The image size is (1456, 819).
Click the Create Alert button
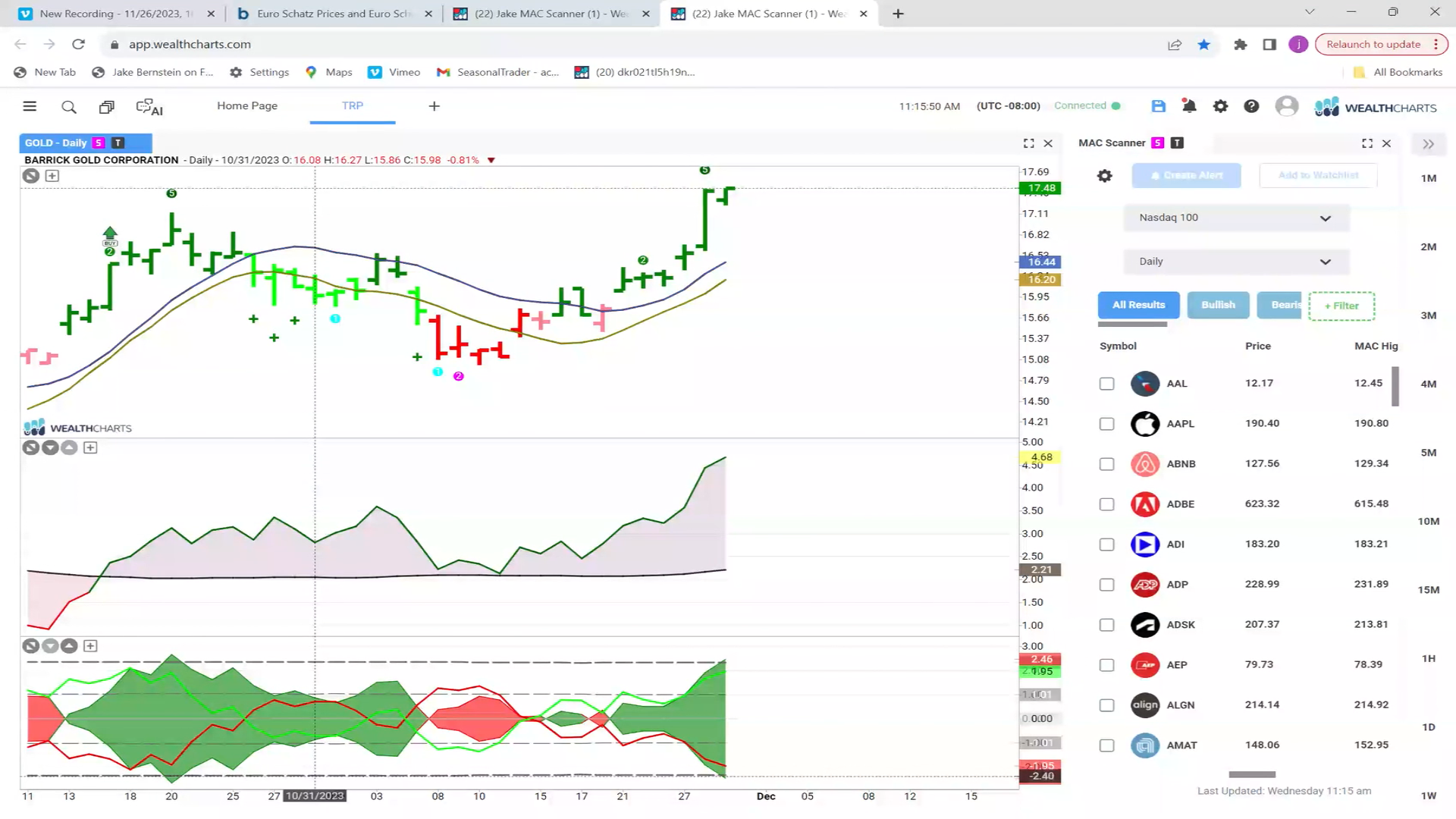(x=1186, y=175)
